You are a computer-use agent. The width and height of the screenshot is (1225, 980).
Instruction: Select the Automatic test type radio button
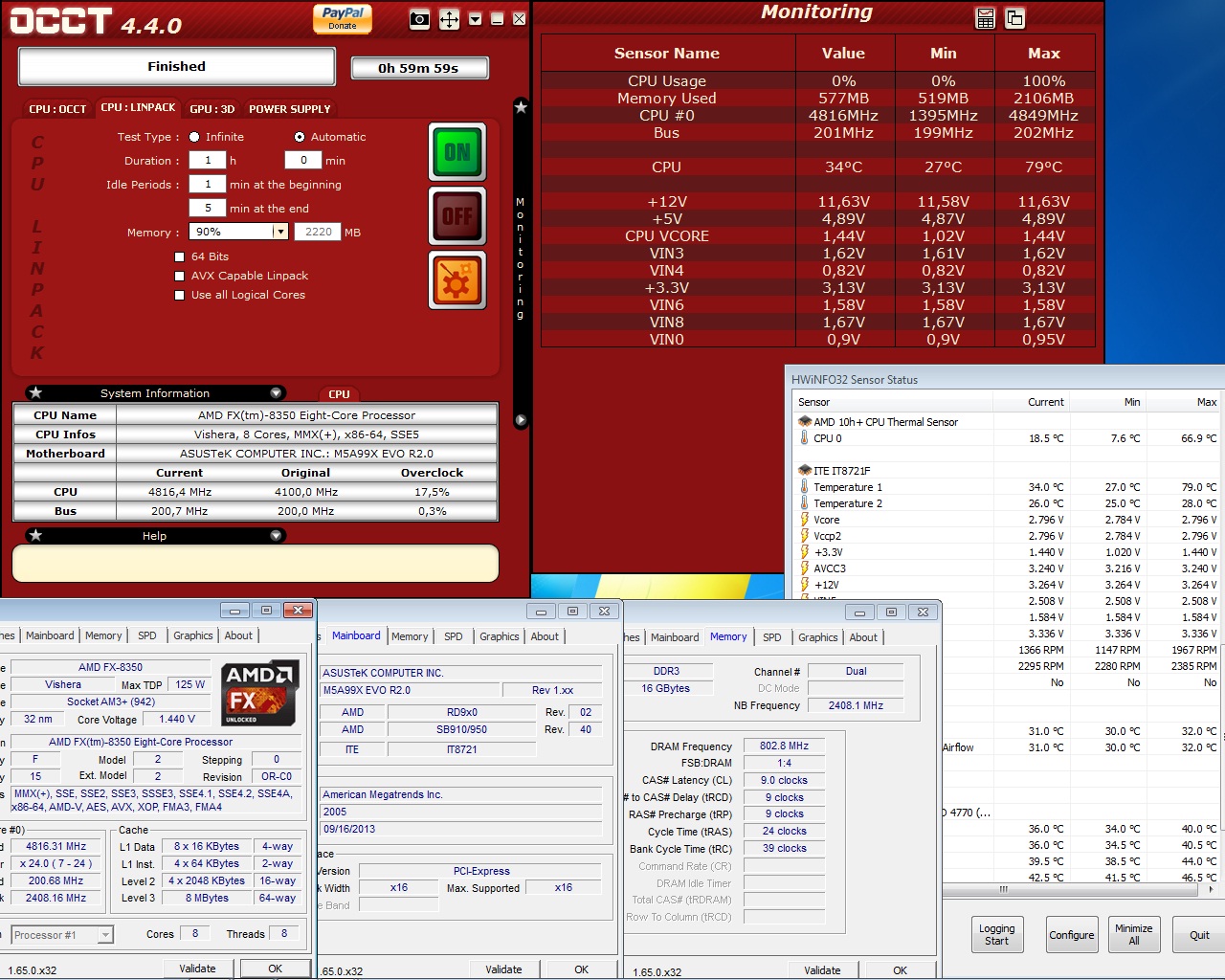point(300,137)
